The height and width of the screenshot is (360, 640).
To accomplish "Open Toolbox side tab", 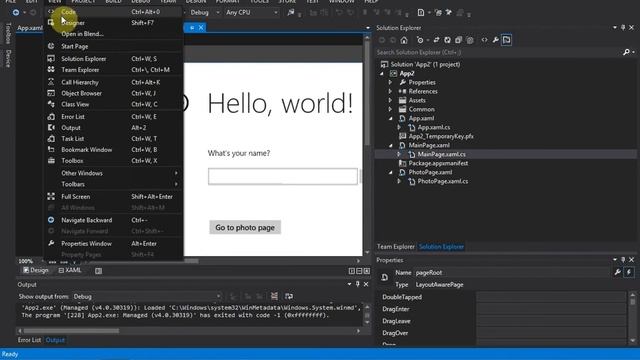I will tap(8, 34).
